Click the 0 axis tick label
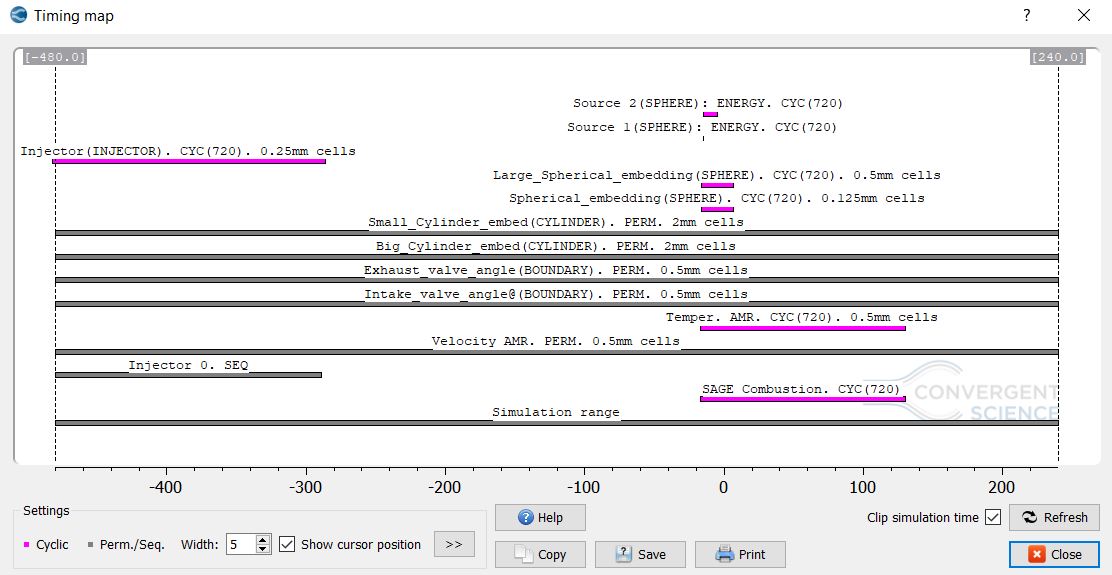The image size is (1112, 575). coord(723,489)
